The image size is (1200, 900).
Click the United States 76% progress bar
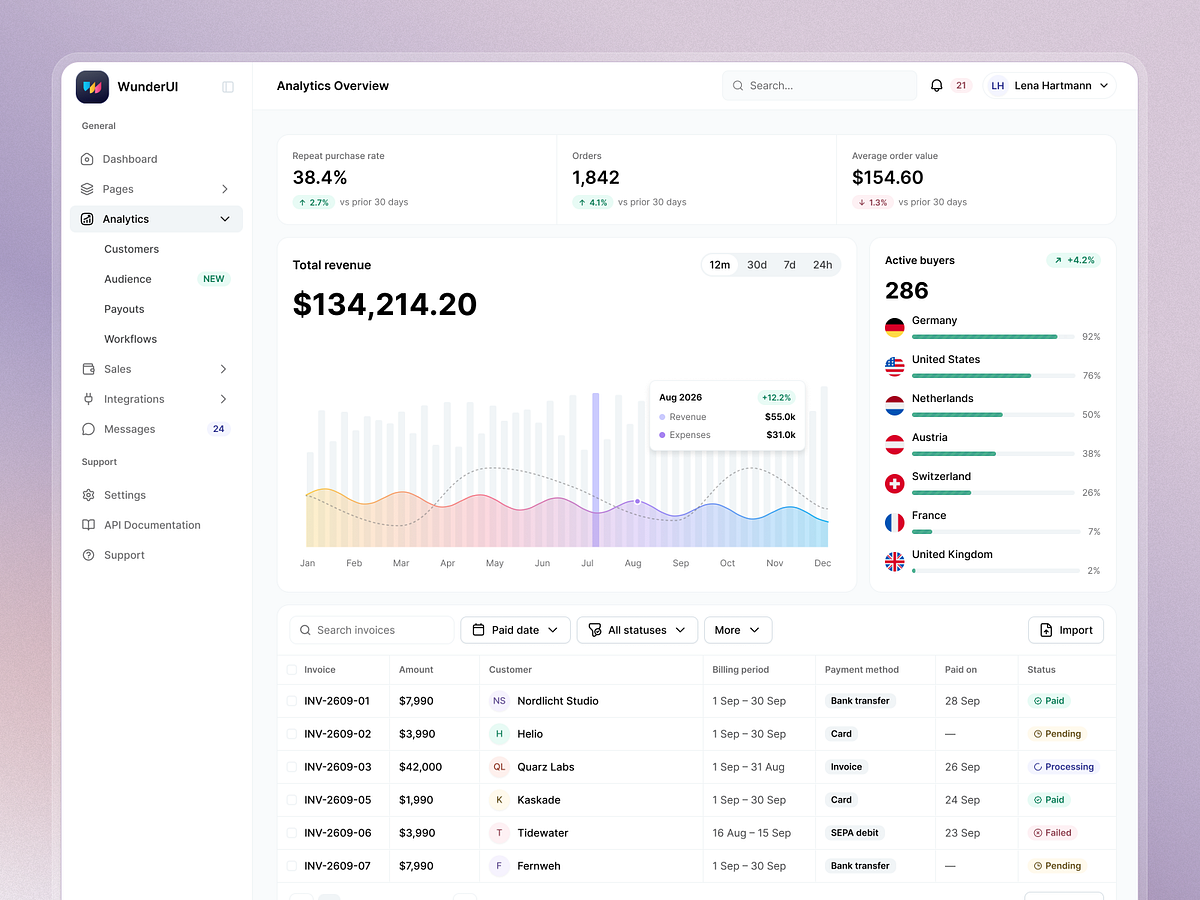click(x=993, y=376)
